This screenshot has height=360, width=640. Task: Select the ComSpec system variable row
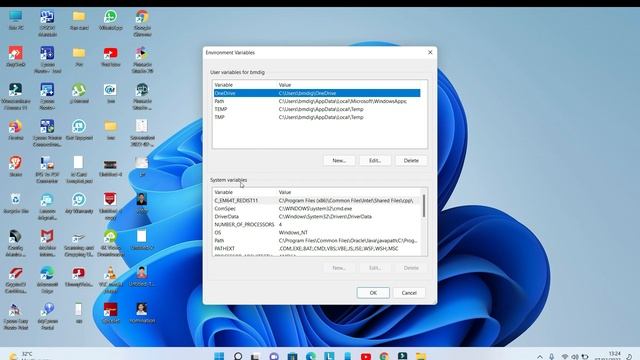click(x=317, y=209)
